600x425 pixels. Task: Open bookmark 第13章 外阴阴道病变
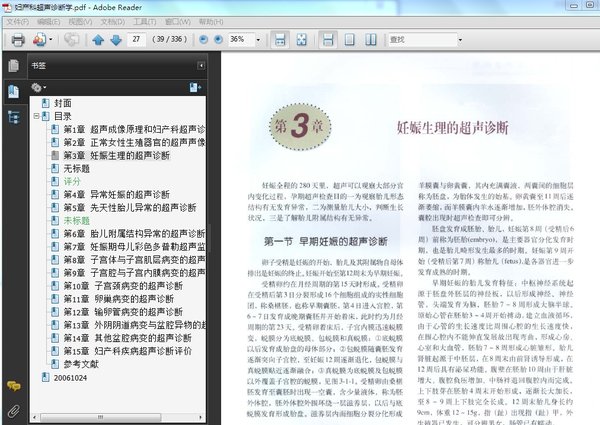coord(134,325)
